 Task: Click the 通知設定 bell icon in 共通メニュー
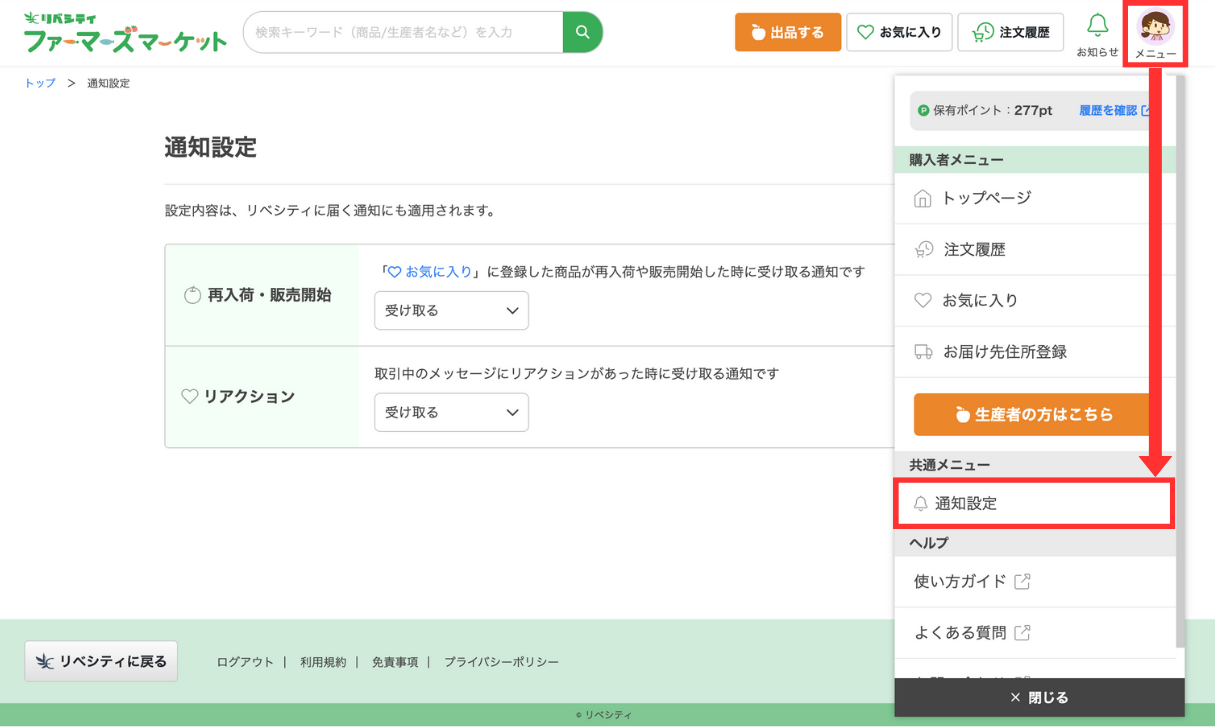coord(923,503)
